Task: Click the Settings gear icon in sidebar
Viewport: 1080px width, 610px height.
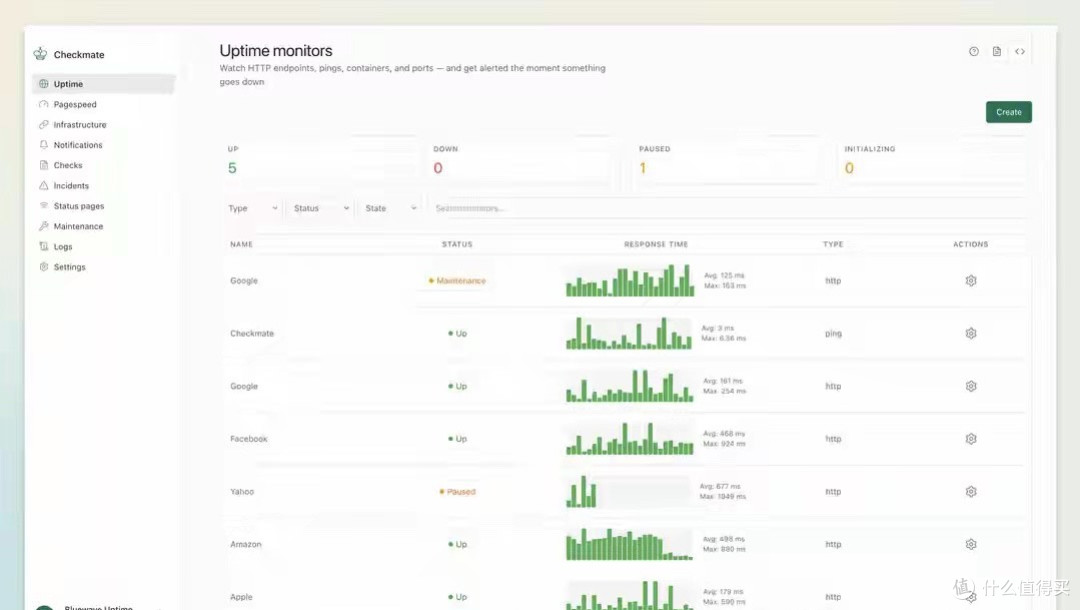Action: click(43, 267)
